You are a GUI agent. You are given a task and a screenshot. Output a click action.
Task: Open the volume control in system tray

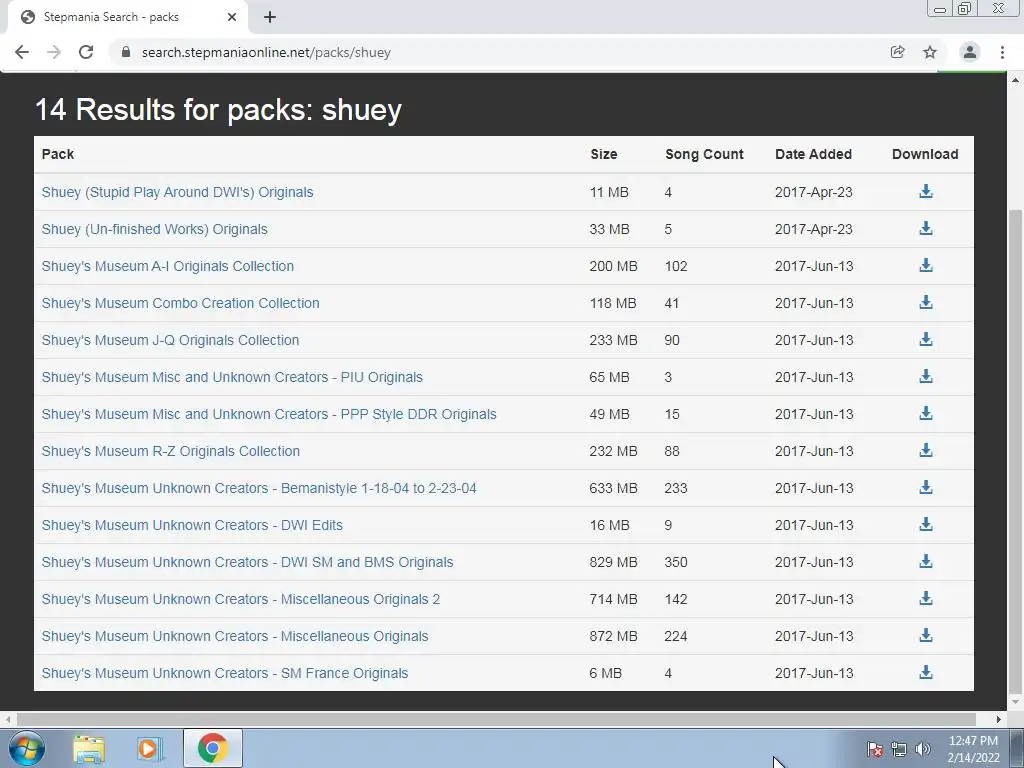[923, 749]
